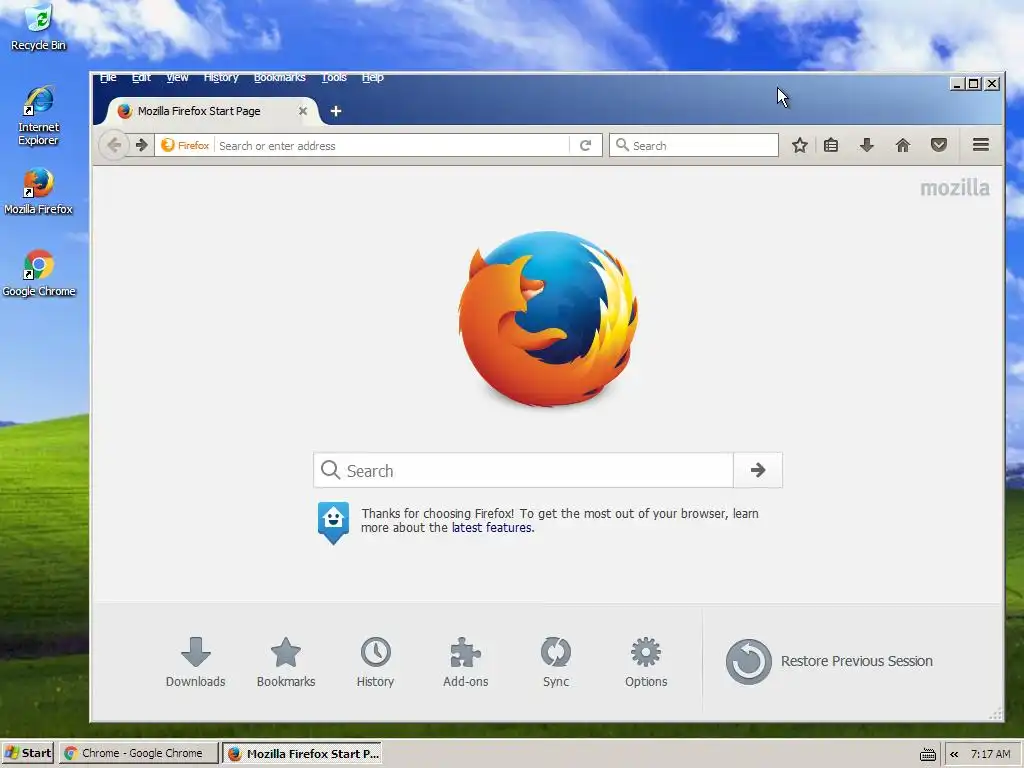
Task: Open the search engine magnifier dropdown in the toolbar
Action: (622, 145)
